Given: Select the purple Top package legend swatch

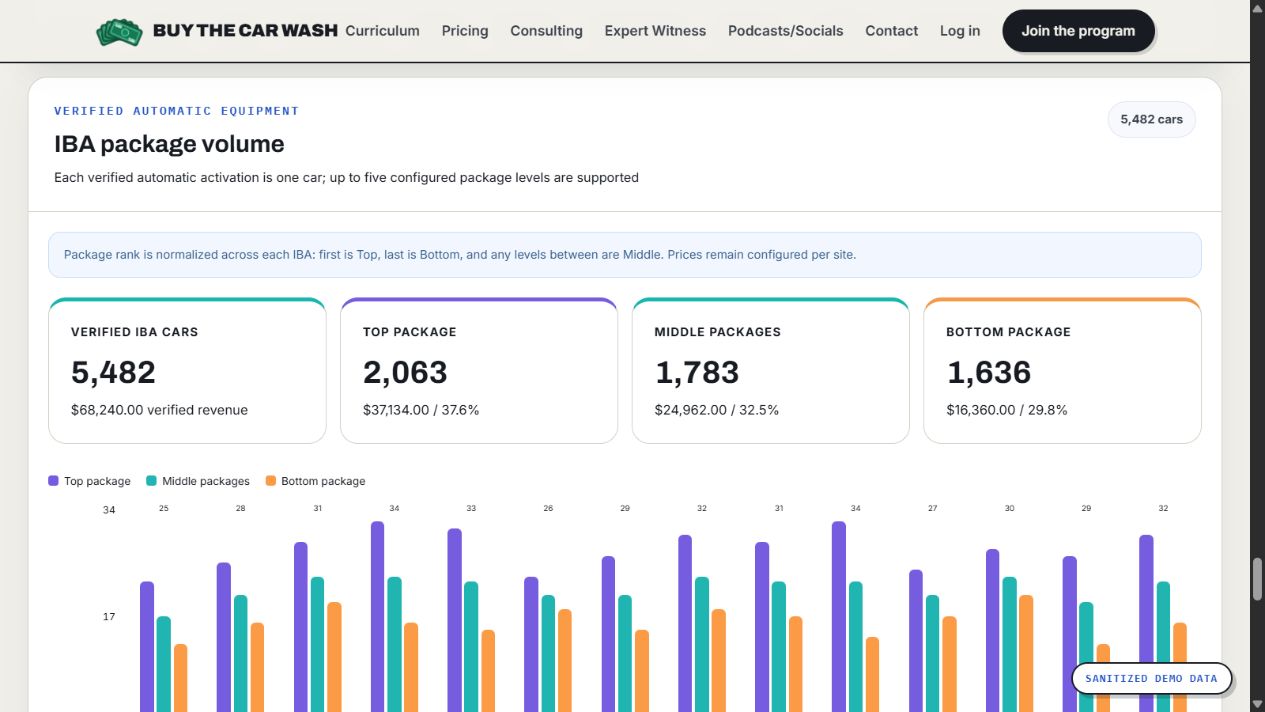Looking at the screenshot, I should (53, 481).
